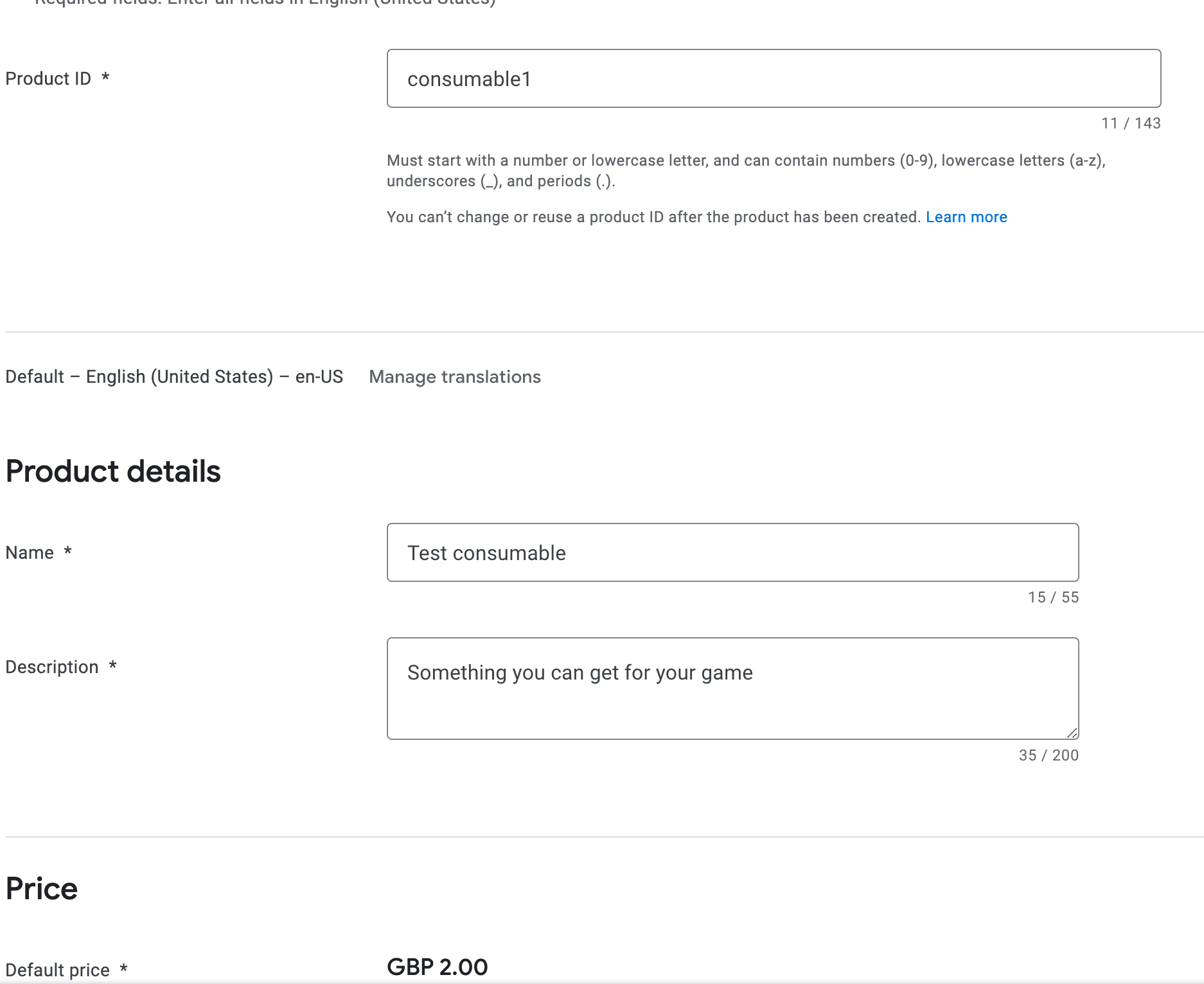
Task: Open Manage translations
Action: coord(454,377)
